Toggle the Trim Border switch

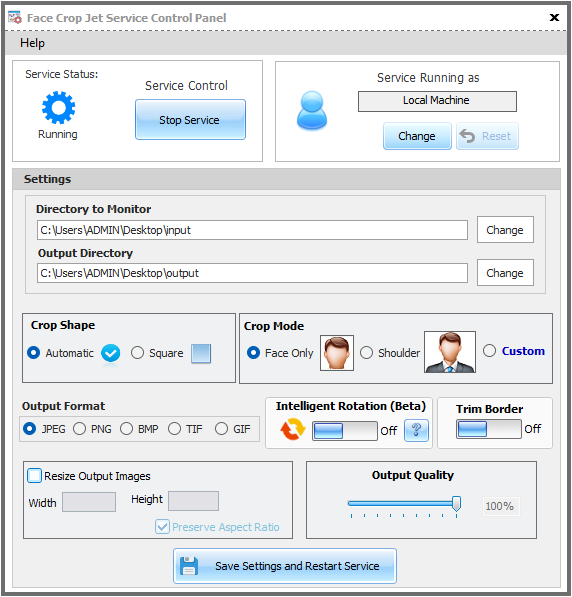[489, 429]
